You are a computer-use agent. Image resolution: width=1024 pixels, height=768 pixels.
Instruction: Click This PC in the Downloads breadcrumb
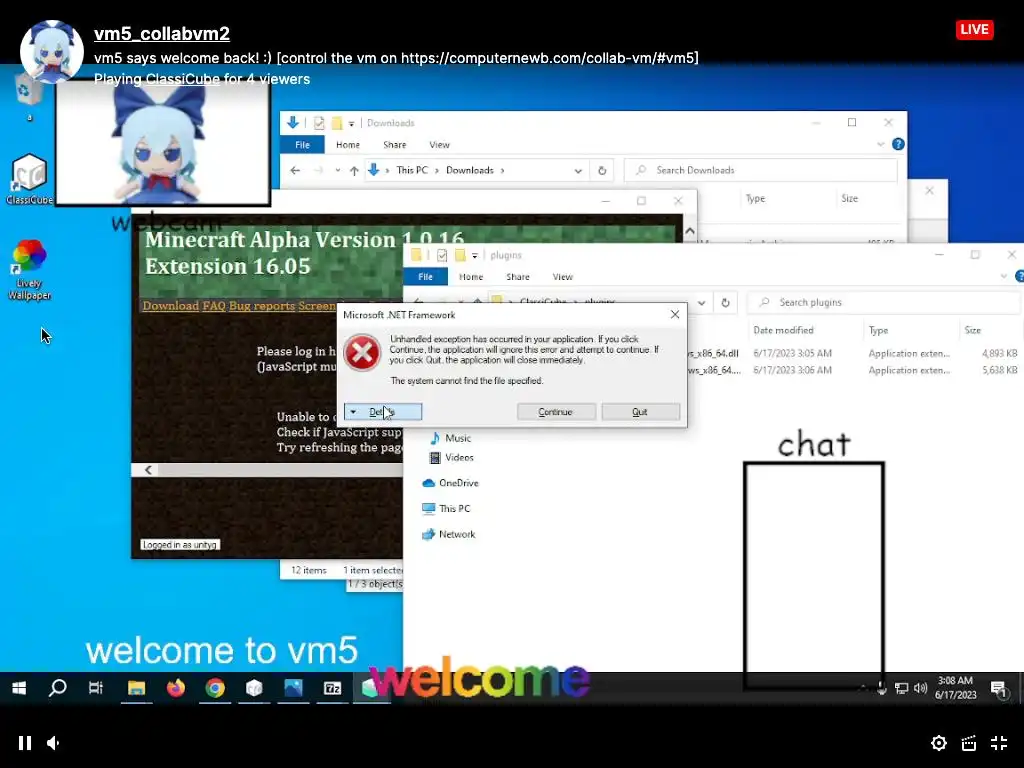412,170
